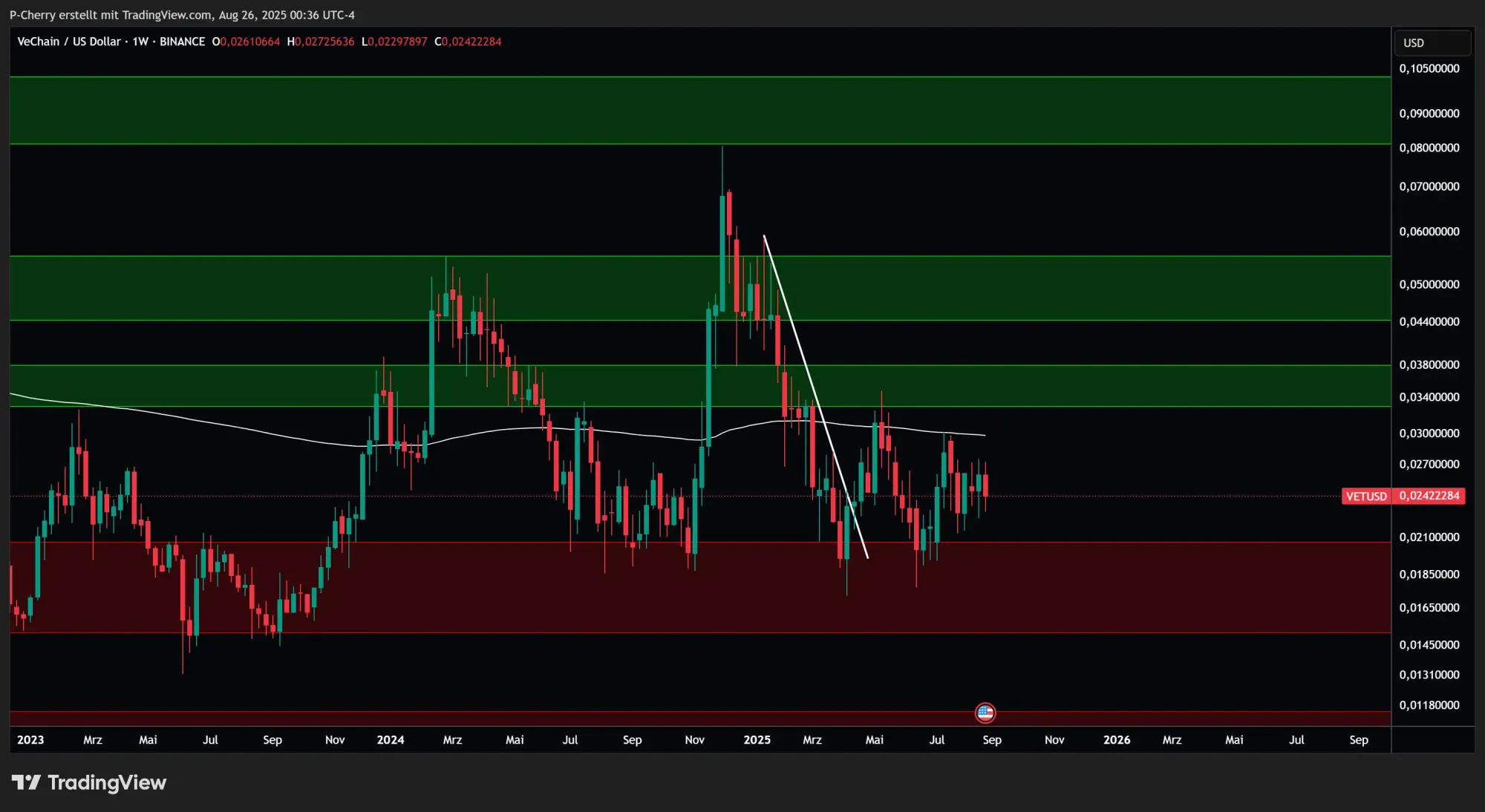The image size is (1485, 812).
Task: Click the 0,01850000 price axis label
Action: [x=1429, y=574]
